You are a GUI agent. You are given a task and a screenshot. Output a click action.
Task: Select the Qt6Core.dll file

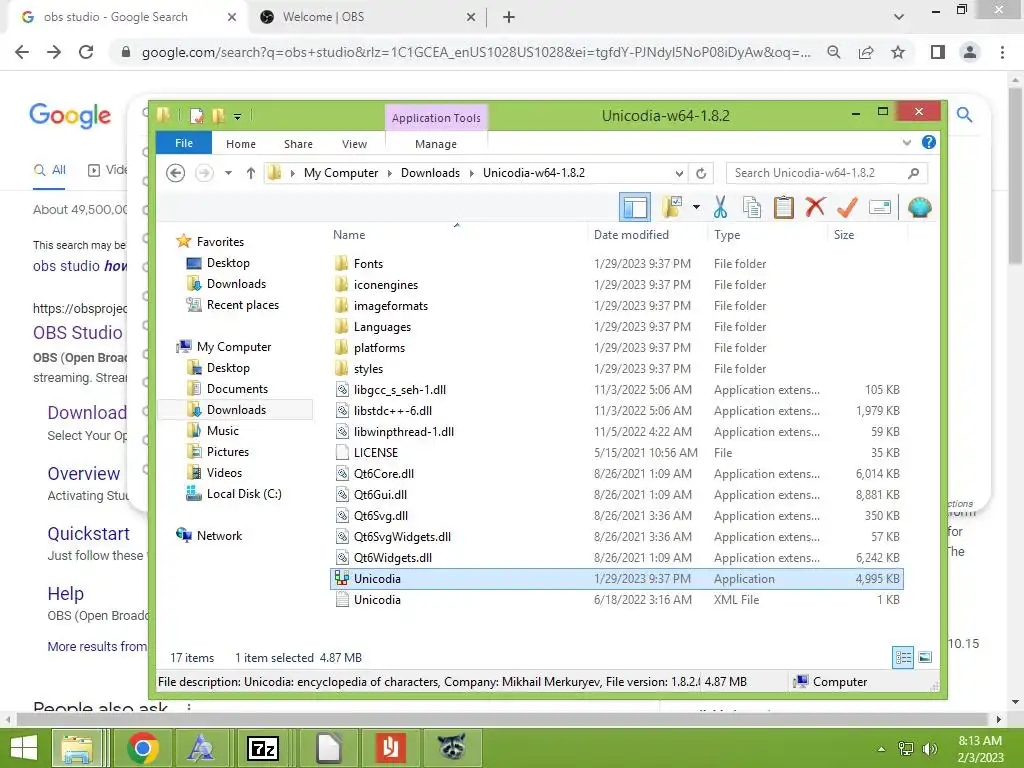[x=383, y=473]
